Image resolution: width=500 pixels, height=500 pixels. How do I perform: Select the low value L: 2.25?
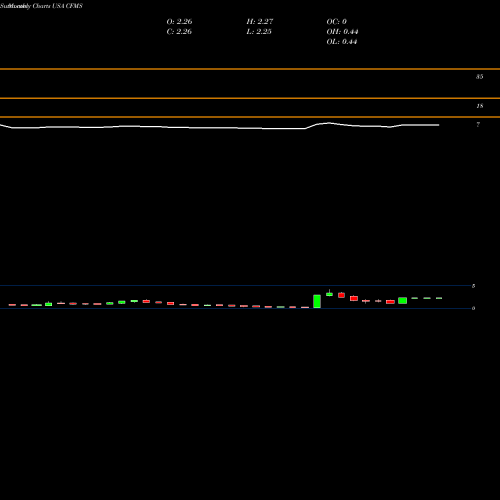pyautogui.click(x=259, y=32)
